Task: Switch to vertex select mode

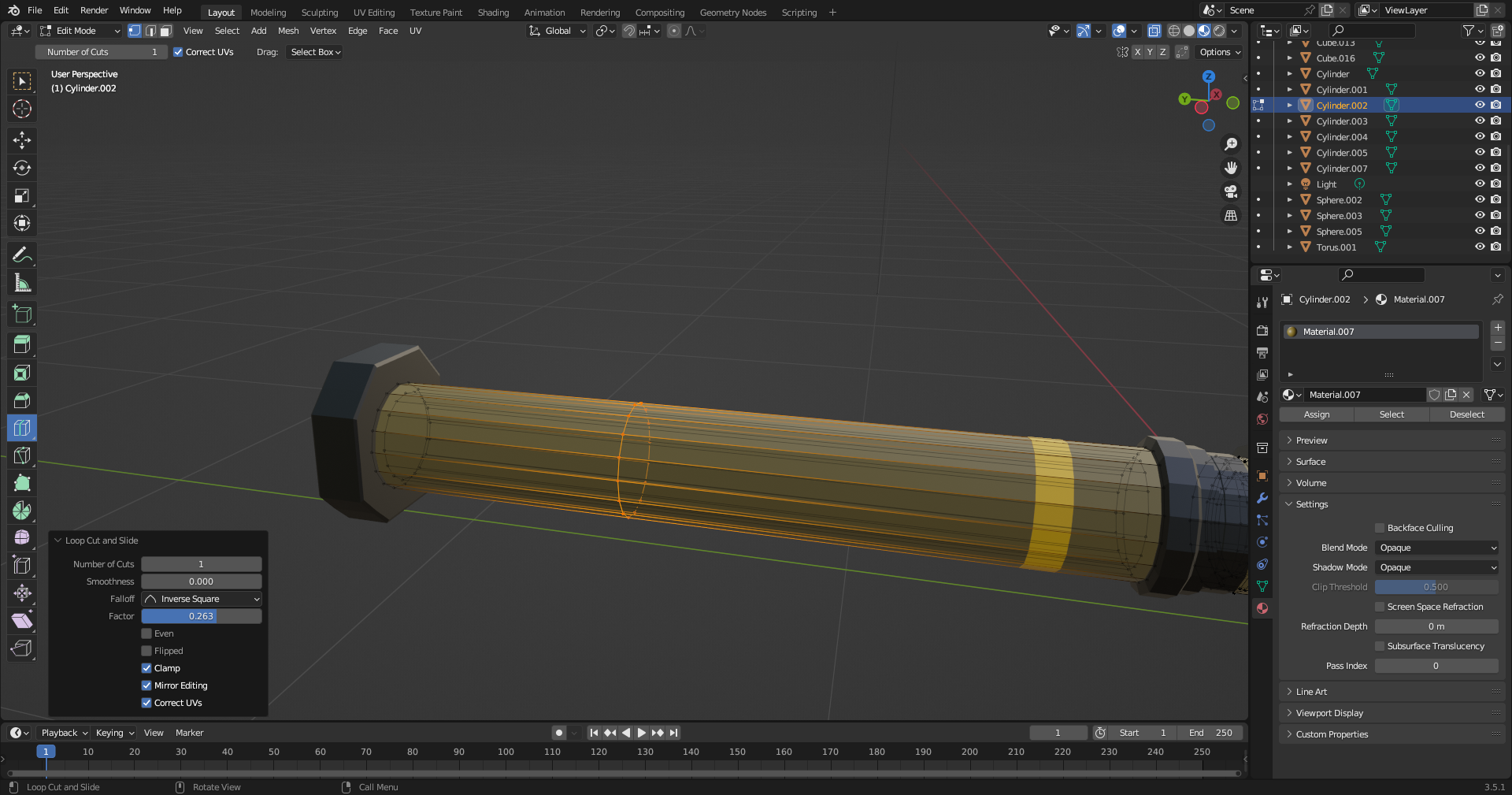Action: pyautogui.click(x=135, y=31)
